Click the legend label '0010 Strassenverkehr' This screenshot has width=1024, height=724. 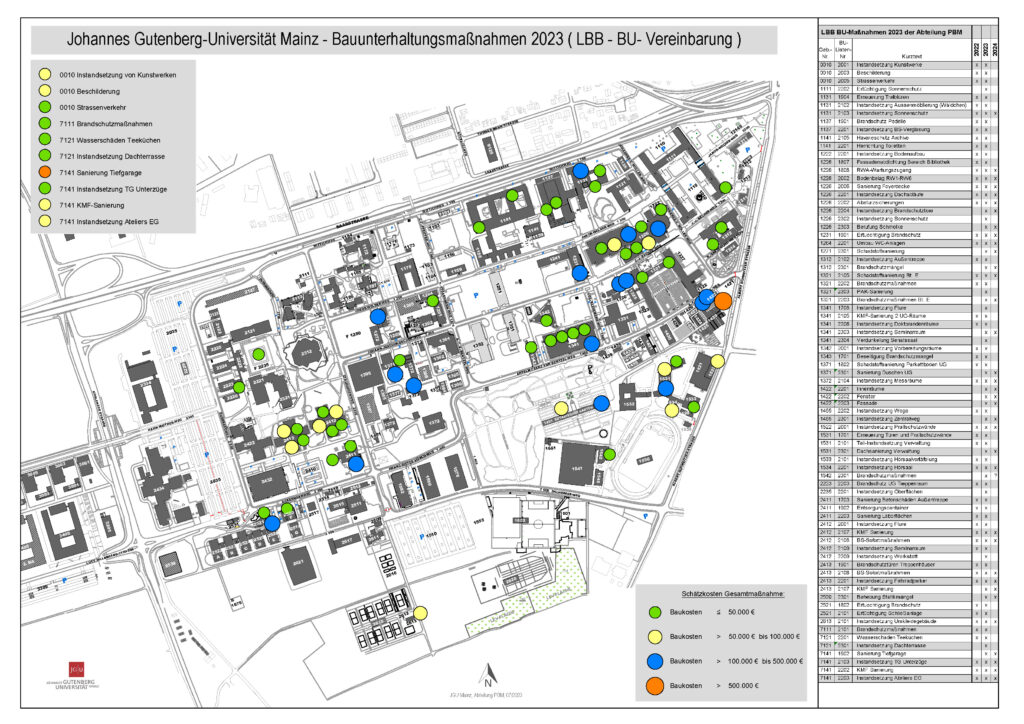93,107
